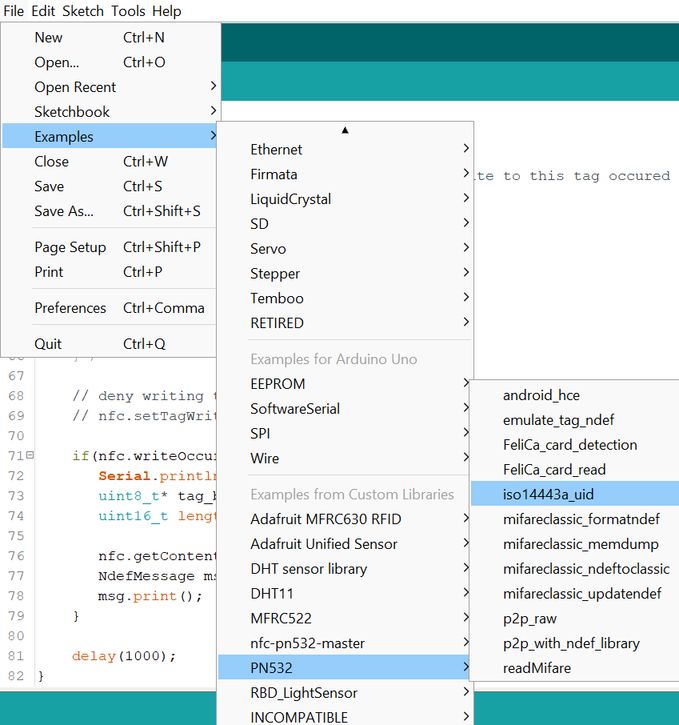The image size is (679, 725).
Task: Open the mifareclassic_updatendef example
Action: pos(575,594)
